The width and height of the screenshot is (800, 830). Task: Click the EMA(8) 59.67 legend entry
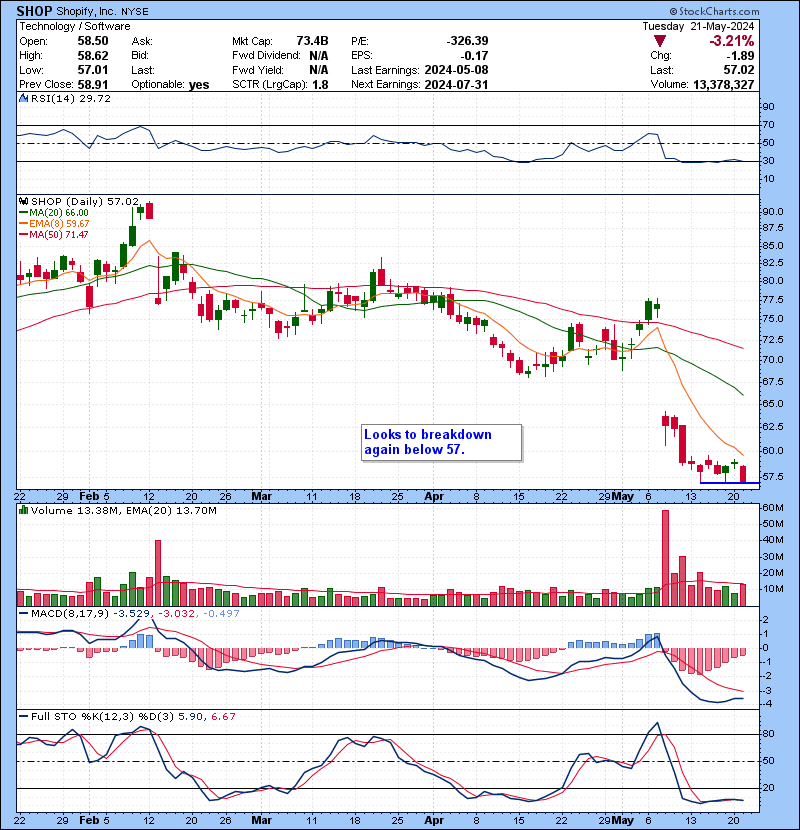point(54,224)
